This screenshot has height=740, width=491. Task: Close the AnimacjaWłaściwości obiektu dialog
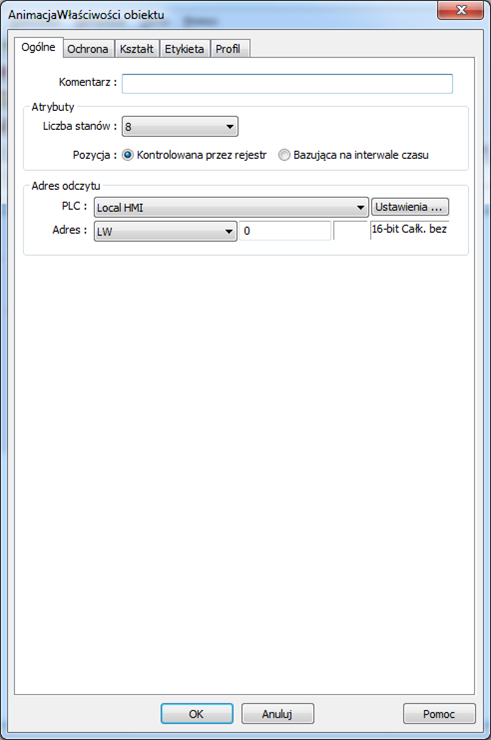pos(460,10)
